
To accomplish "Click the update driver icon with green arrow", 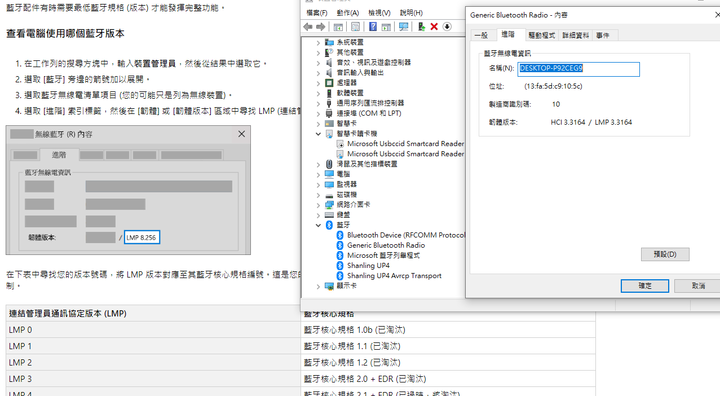I will (421, 27).
